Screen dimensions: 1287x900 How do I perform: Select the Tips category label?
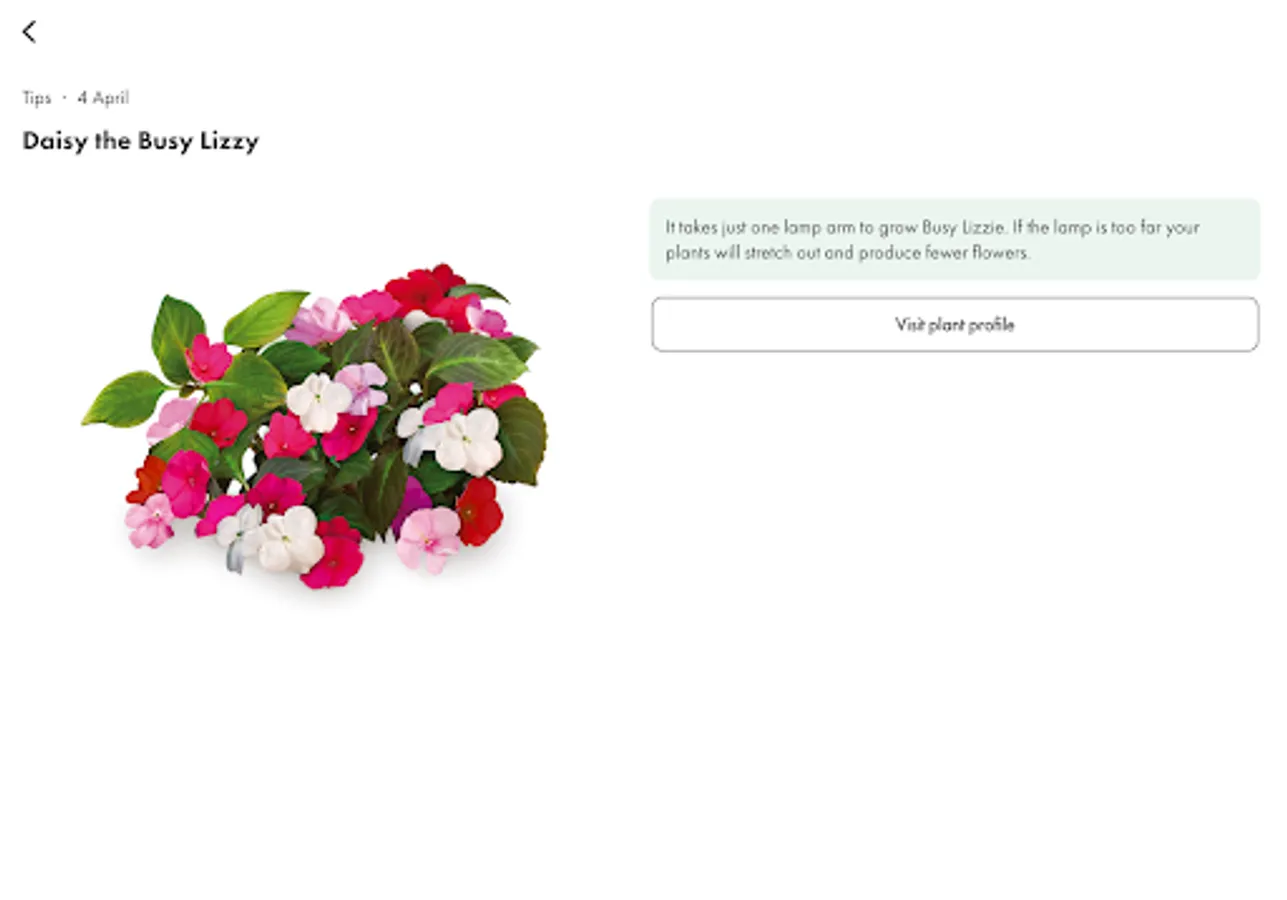tap(37, 98)
